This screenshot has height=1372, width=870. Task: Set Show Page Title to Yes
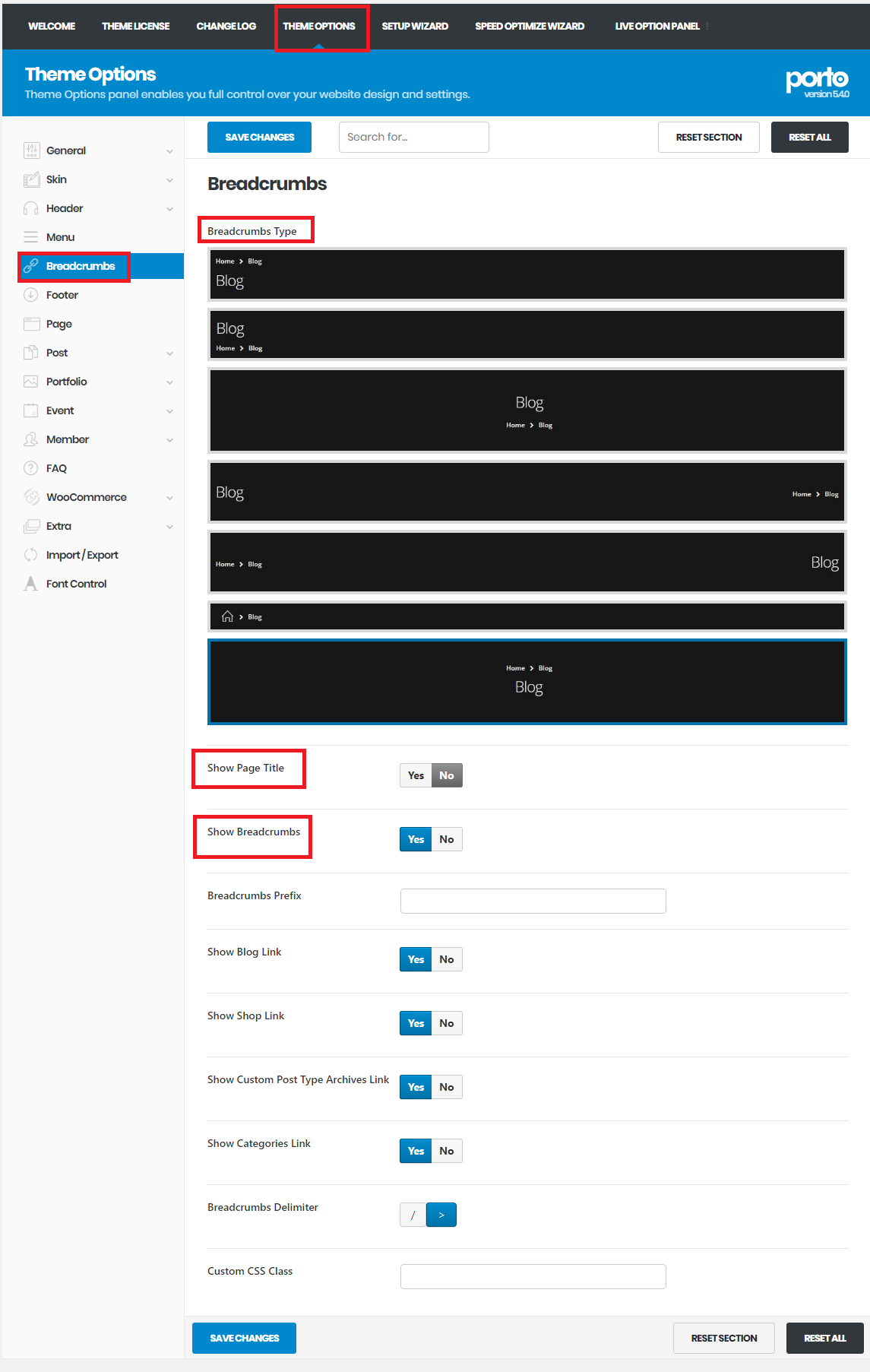pyautogui.click(x=416, y=775)
